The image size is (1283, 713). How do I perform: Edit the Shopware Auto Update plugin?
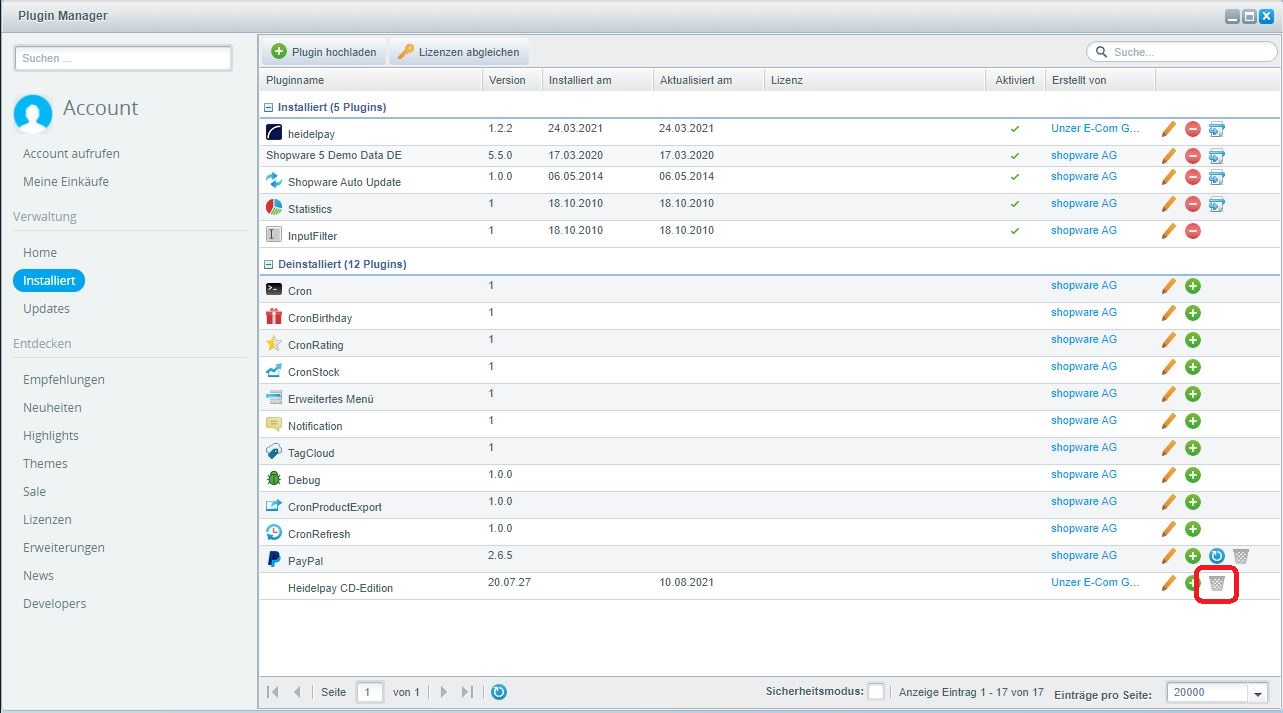click(1168, 177)
